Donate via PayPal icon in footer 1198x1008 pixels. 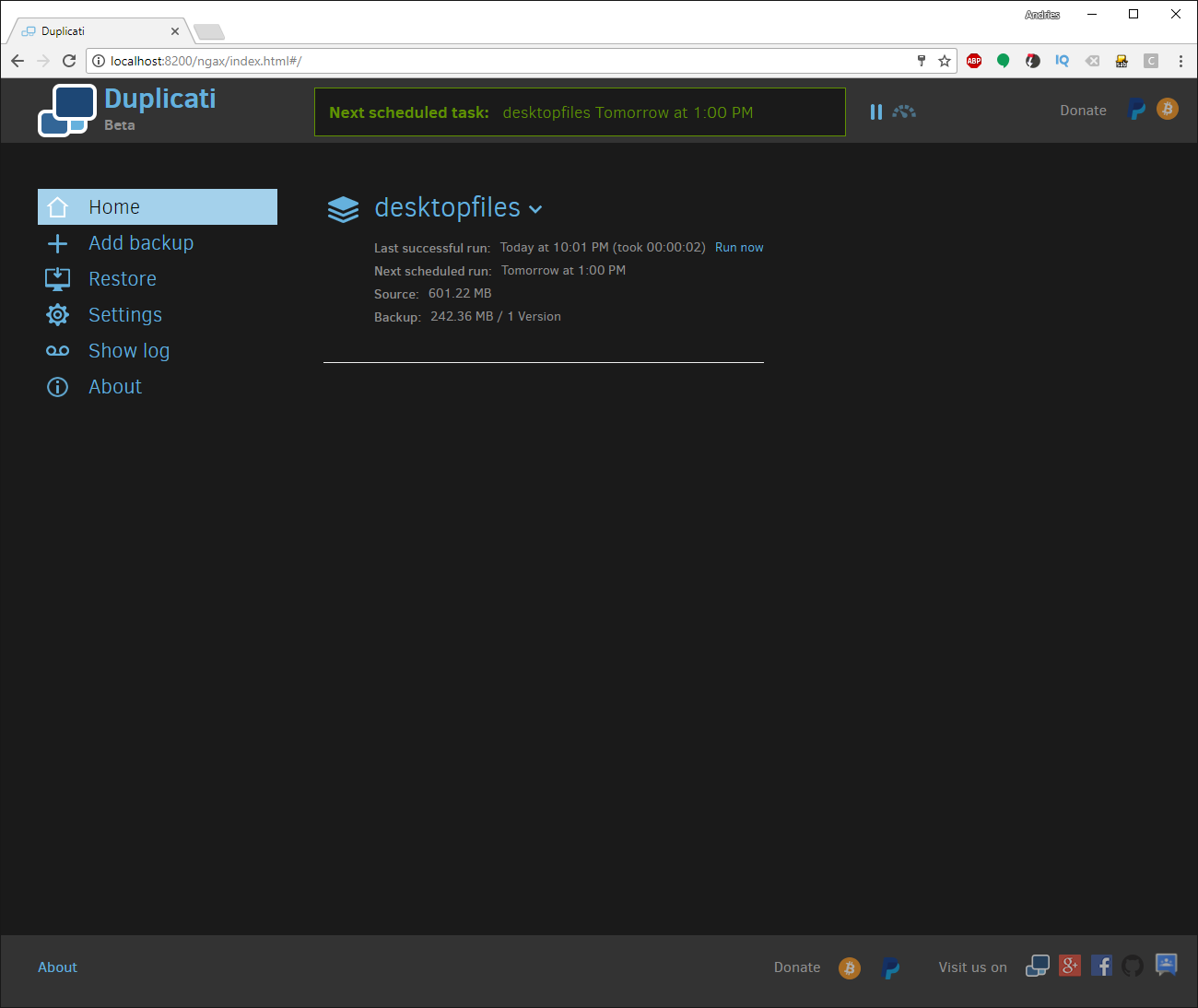891,968
